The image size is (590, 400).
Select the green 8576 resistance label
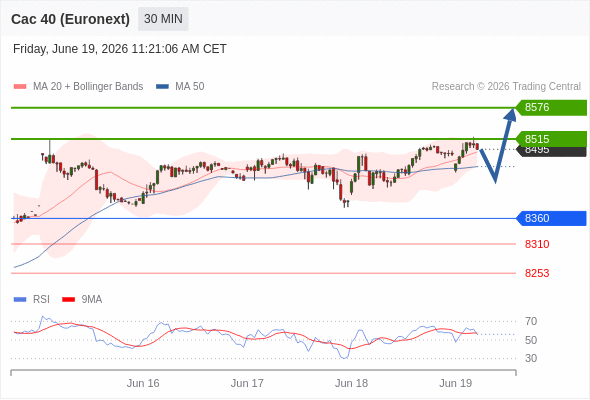click(x=551, y=108)
